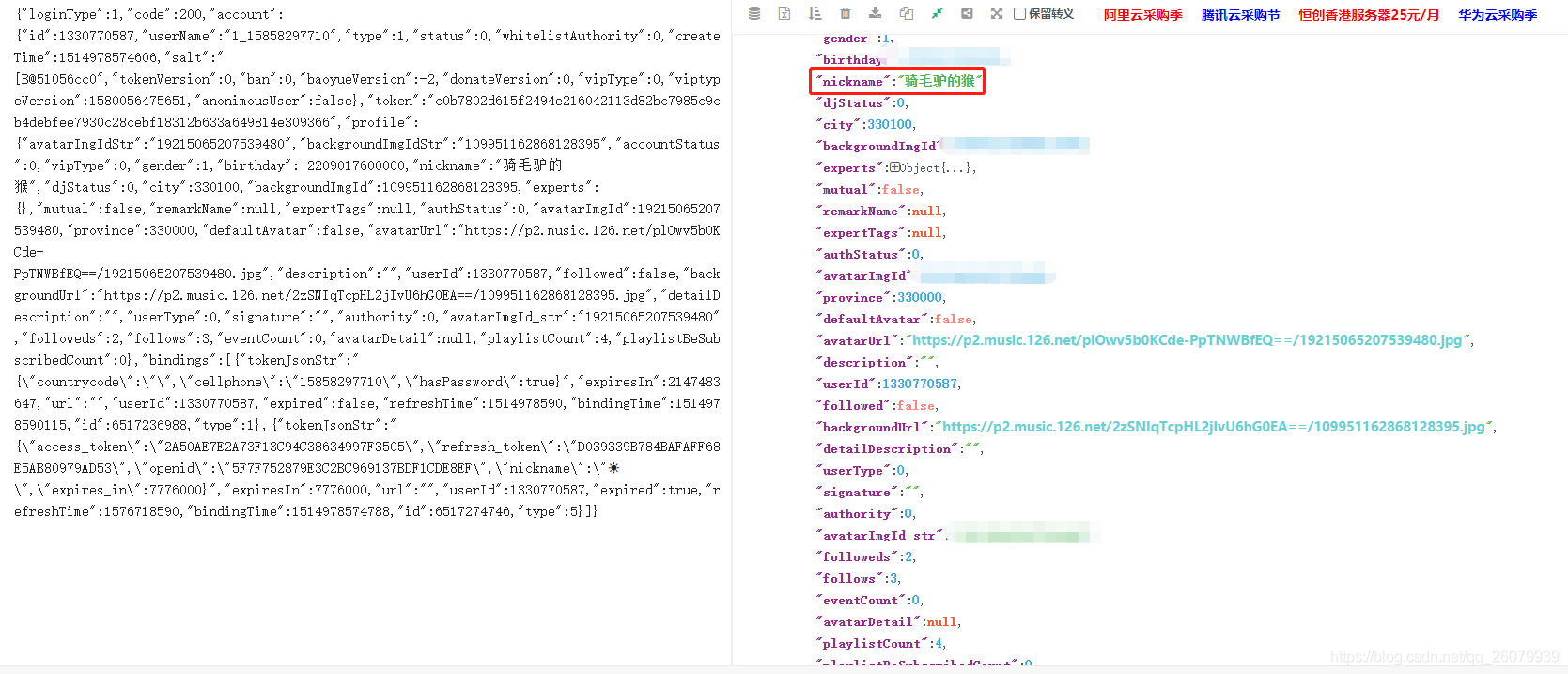Click the signature key row

pos(869,492)
